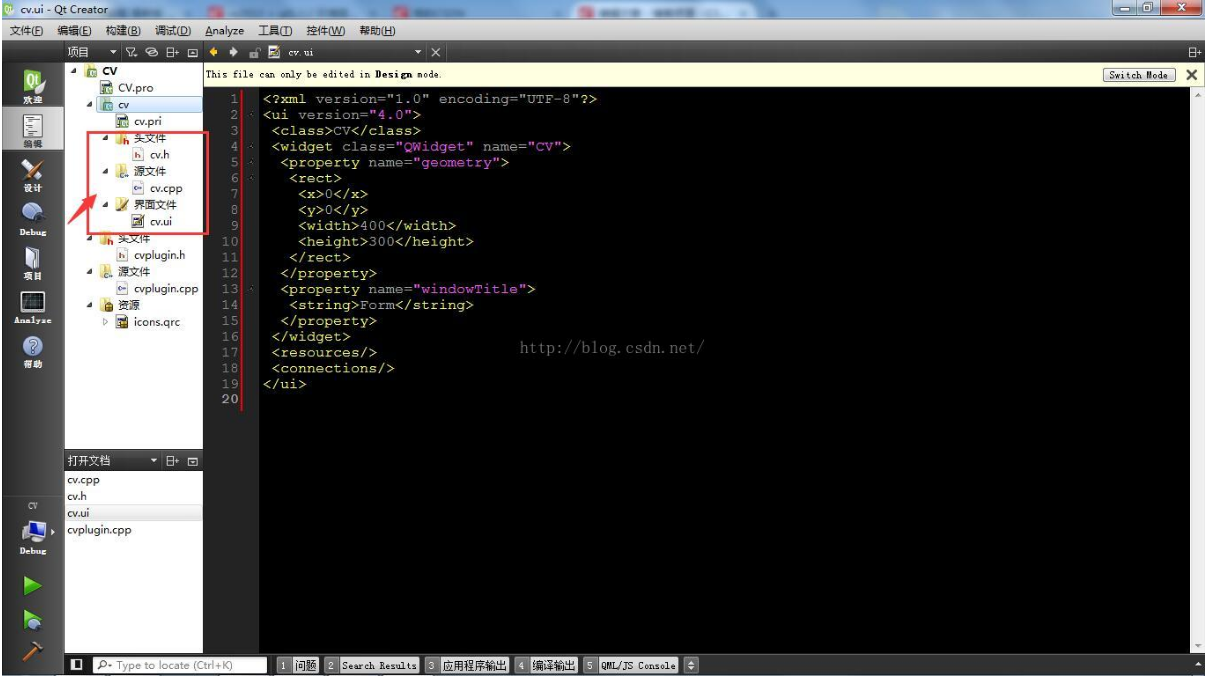1206x677 pixels.
Task: Open the 设计 (Design) mode
Action: pos(32,175)
